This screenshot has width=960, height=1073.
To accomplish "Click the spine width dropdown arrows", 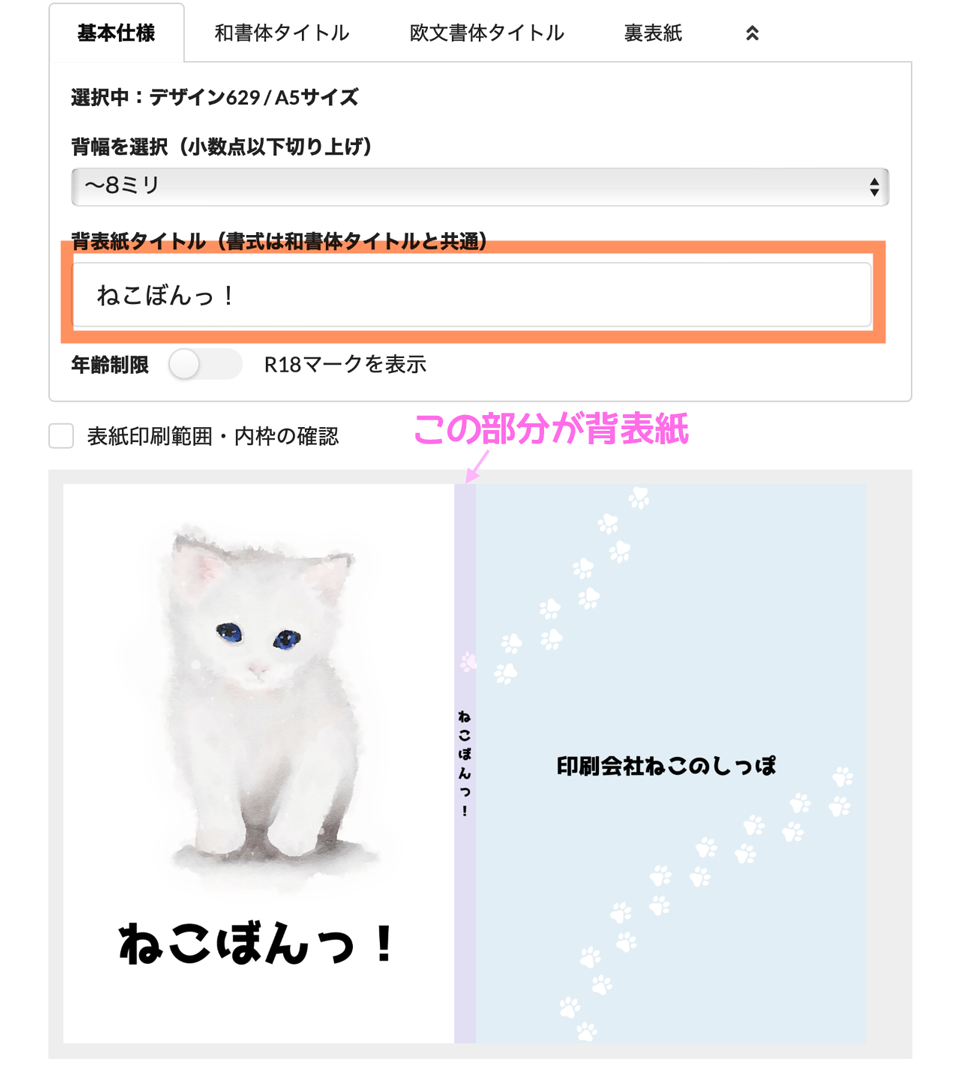I will coord(874,187).
